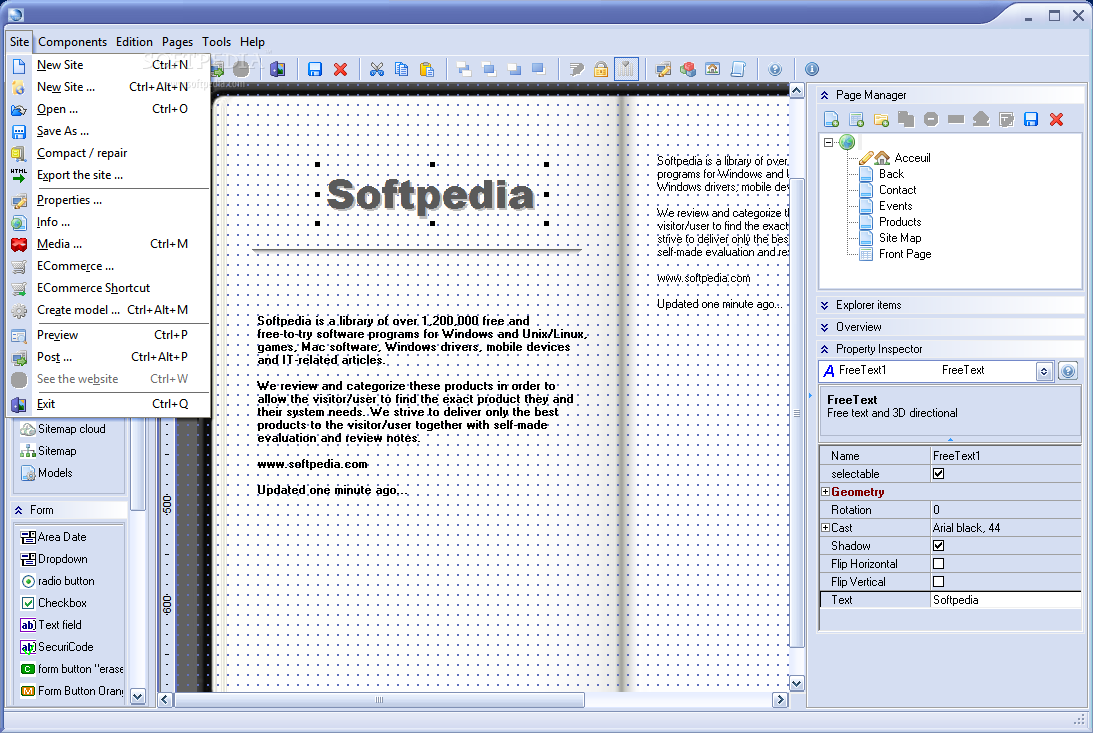The height and width of the screenshot is (733, 1093).
Task: Click the help icon beside the FreeText1 selector
Action: click(x=1068, y=371)
